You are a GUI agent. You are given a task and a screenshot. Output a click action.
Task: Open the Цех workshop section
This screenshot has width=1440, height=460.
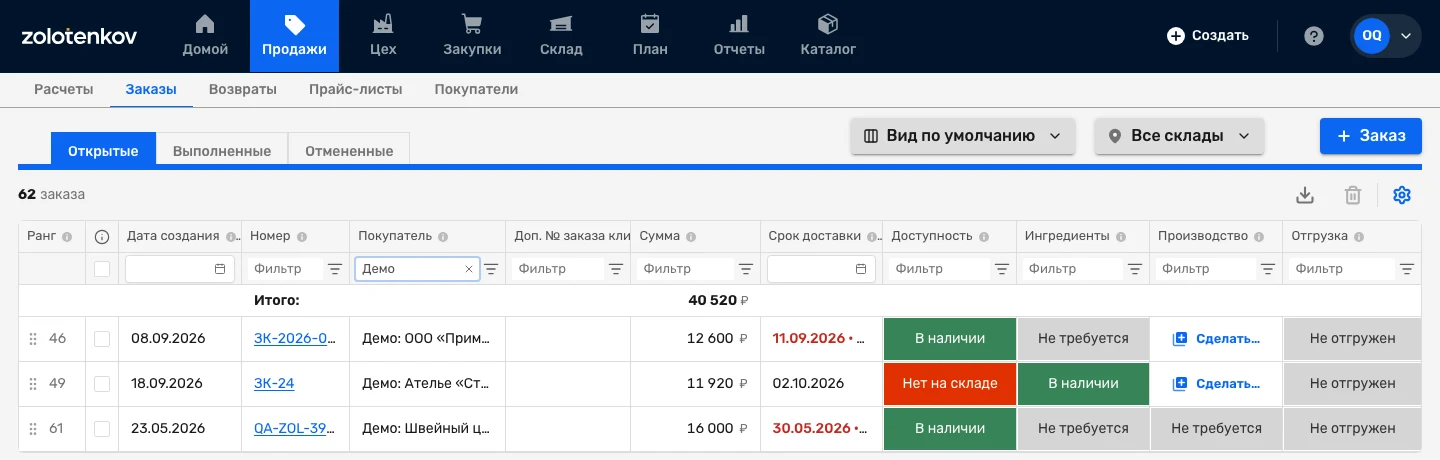click(x=382, y=36)
